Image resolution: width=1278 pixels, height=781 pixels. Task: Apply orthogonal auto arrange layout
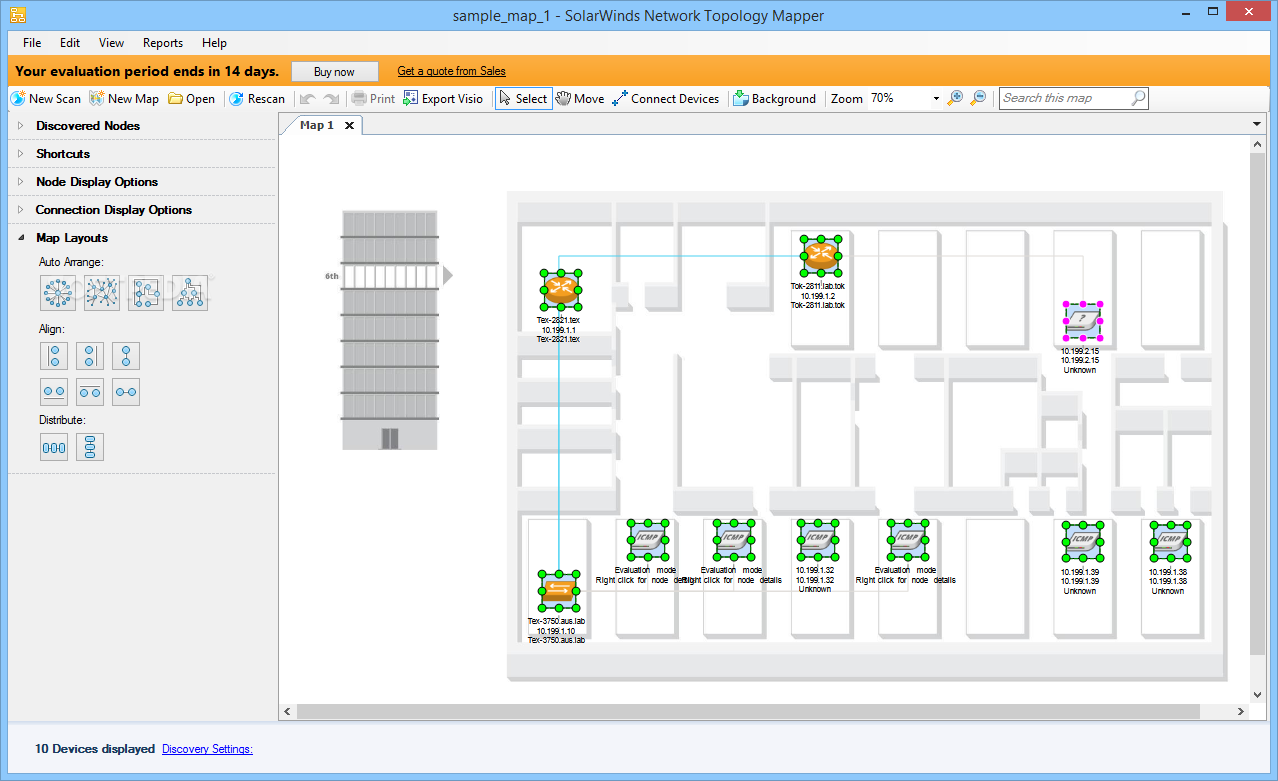click(x=146, y=293)
